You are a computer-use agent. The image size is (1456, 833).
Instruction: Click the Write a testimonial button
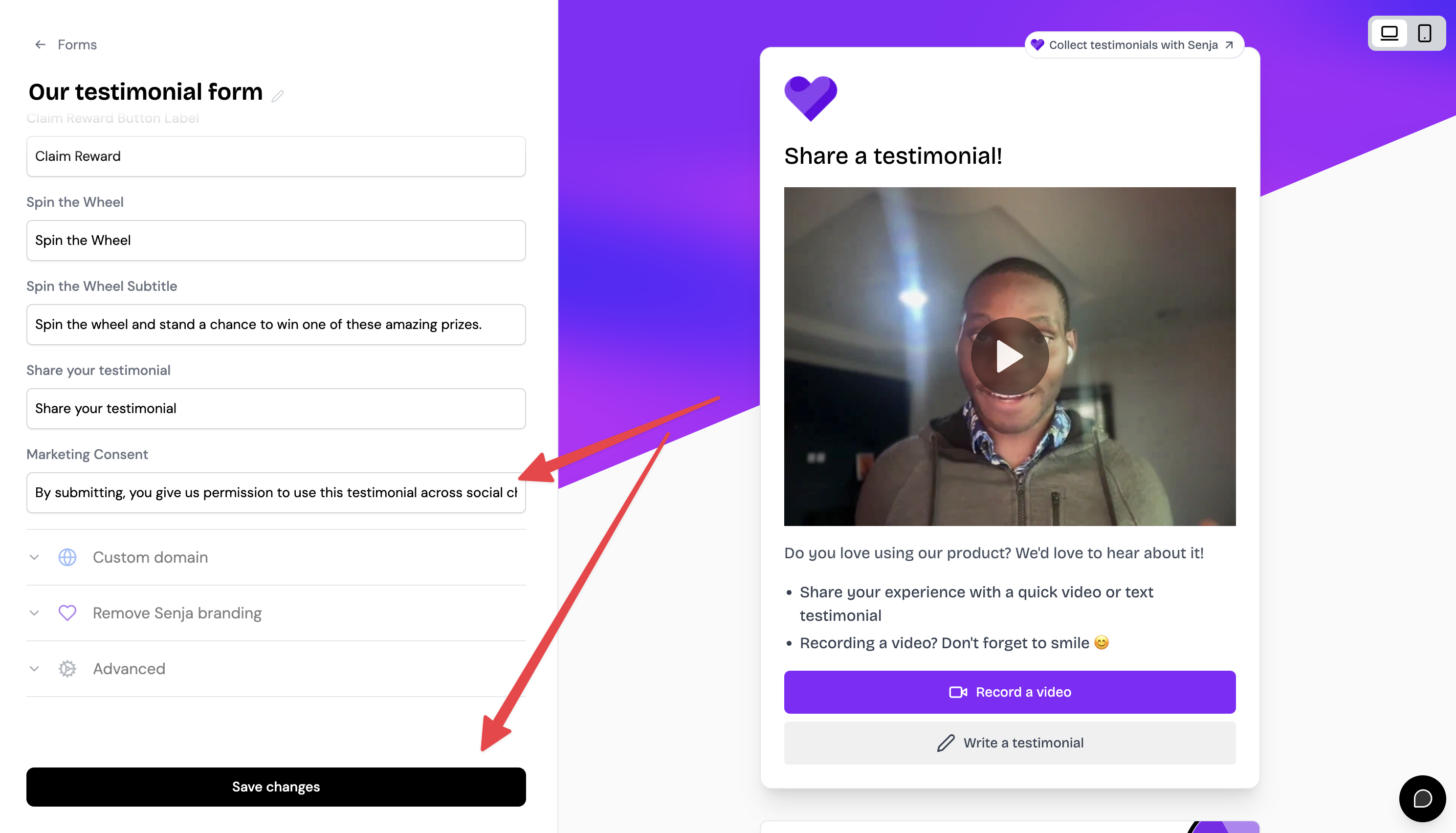tap(1009, 743)
